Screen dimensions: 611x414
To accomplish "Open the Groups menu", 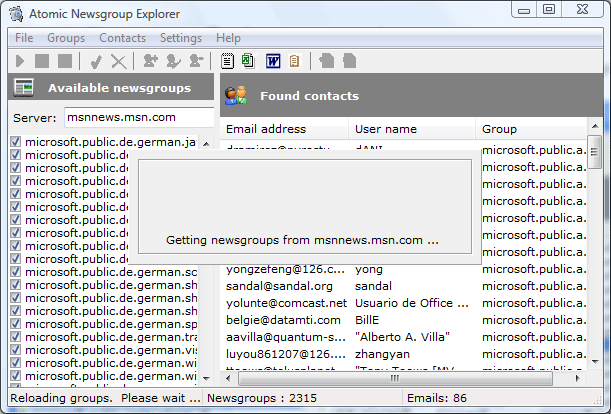I will [x=66, y=38].
